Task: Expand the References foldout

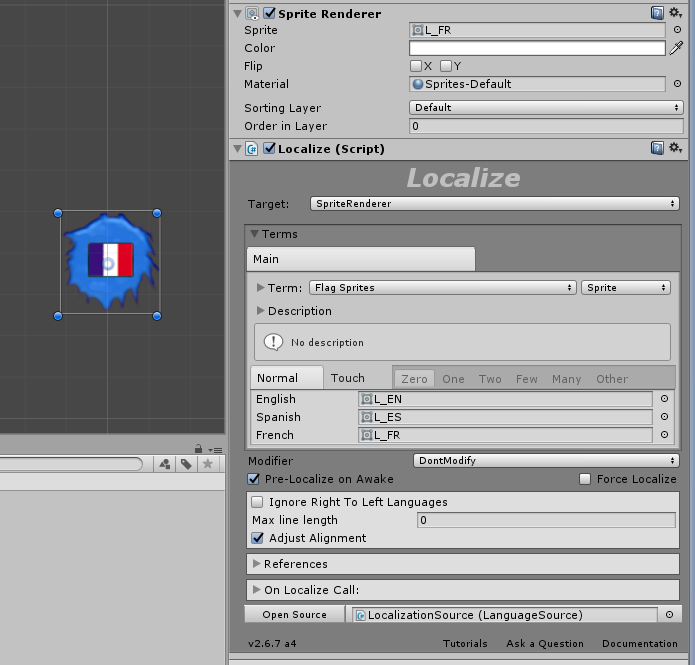Action: [x=257, y=564]
